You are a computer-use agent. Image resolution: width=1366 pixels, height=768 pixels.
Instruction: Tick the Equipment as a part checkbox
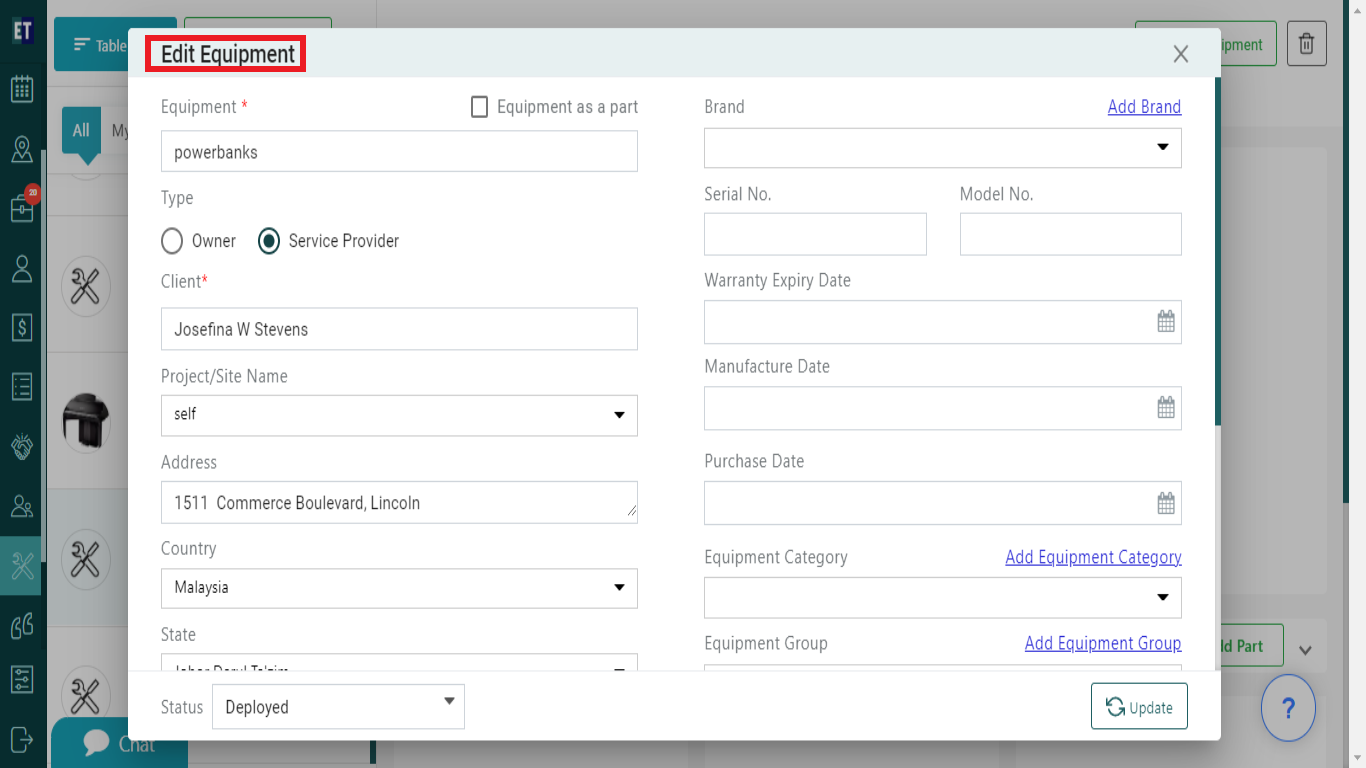479,107
